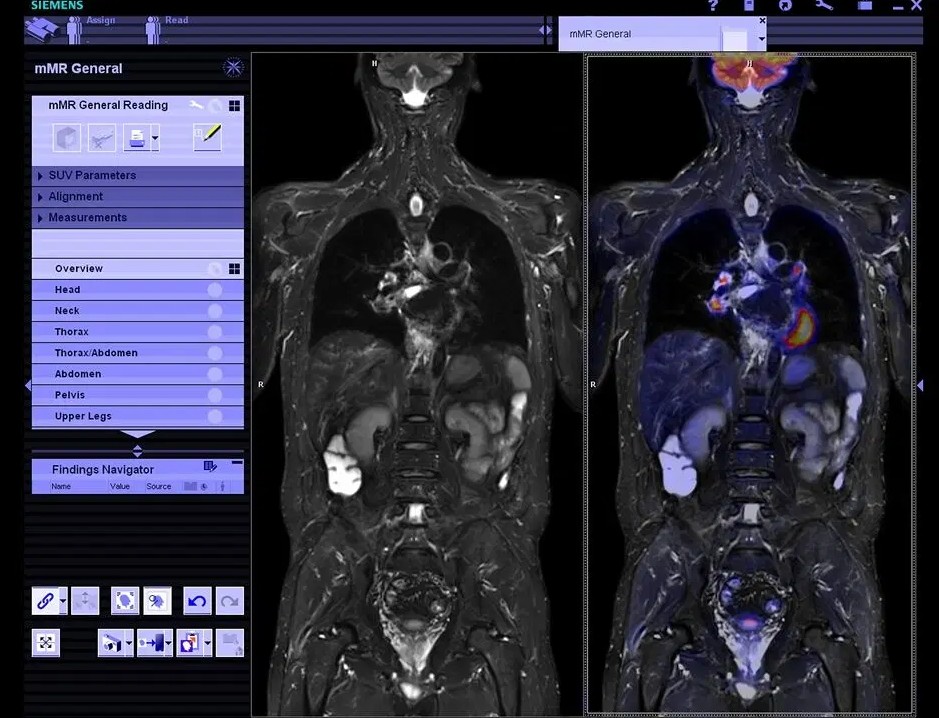
Task: Click the Source column header in Findings Navigator
Action: point(159,486)
